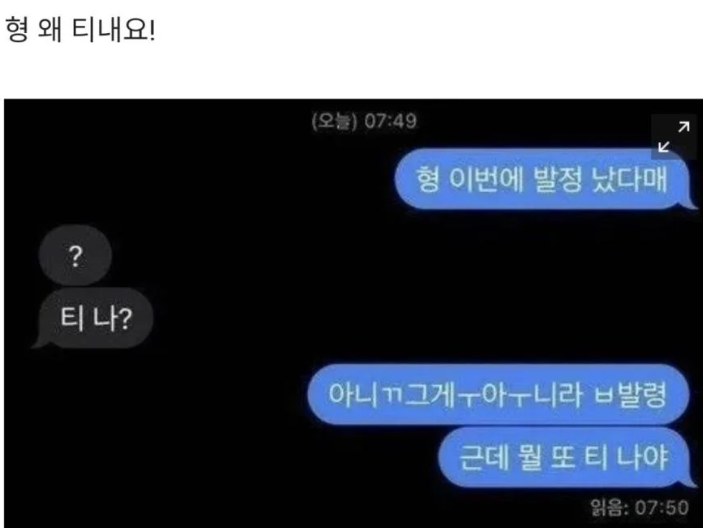Expand the chat image with arrows icon

pos(674,137)
